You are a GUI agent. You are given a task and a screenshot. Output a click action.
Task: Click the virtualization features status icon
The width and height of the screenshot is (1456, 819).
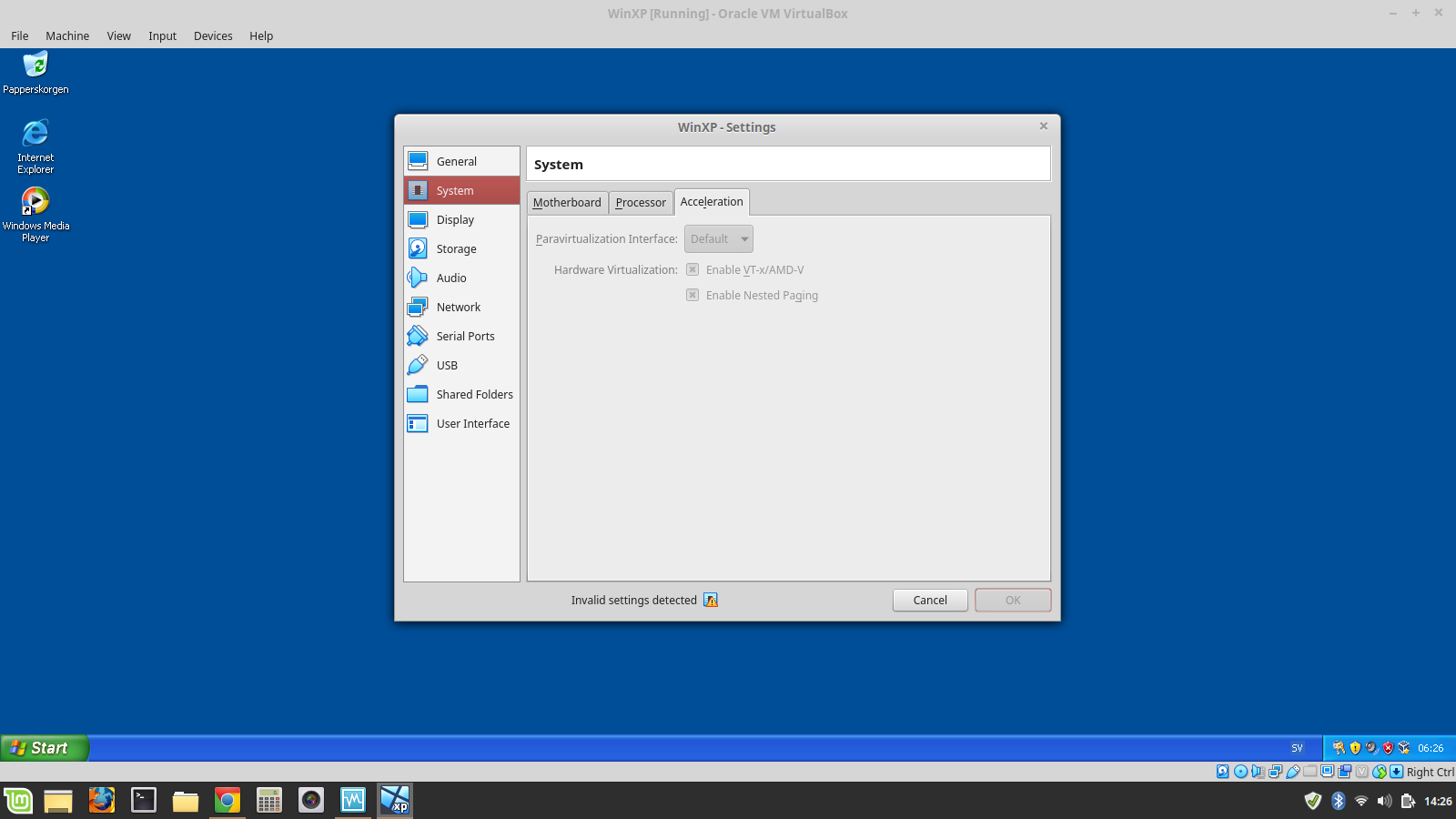pos(1362,772)
